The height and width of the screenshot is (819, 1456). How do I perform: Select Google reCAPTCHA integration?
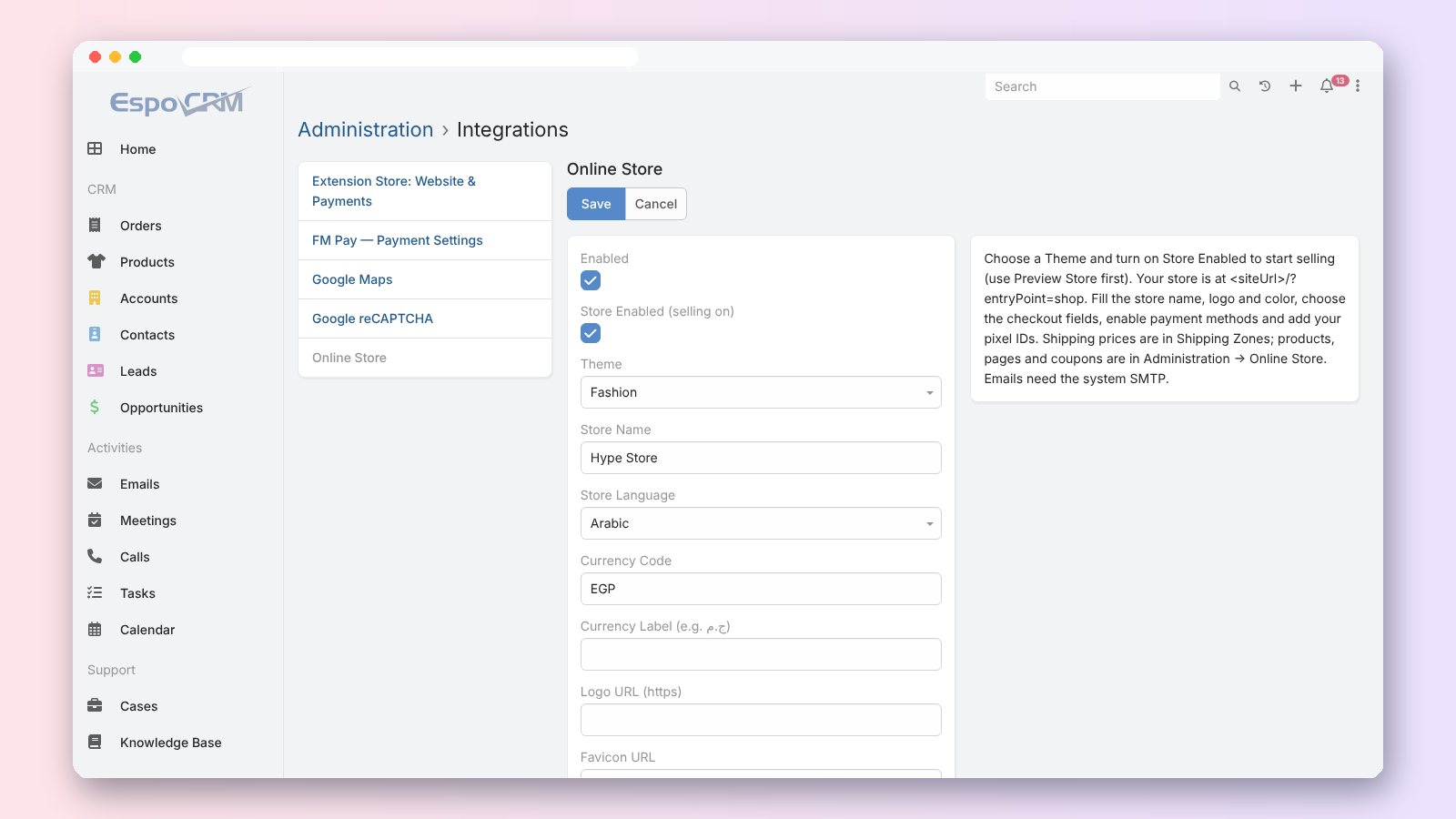tap(425, 318)
